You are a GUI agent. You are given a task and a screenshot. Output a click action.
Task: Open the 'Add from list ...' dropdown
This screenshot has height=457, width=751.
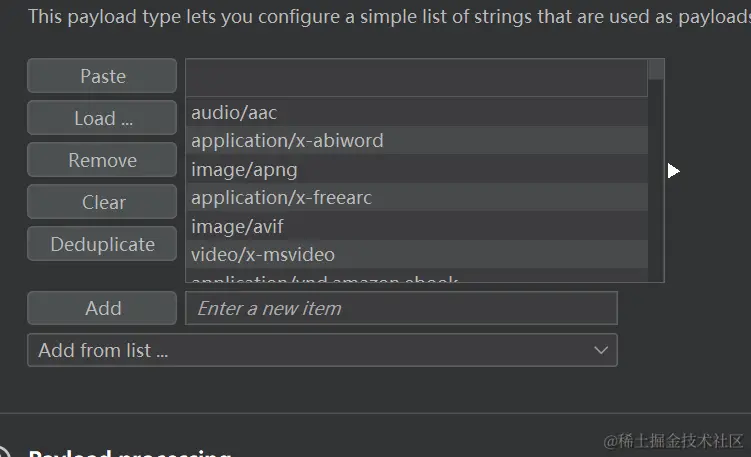pyautogui.click(x=322, y=350)
